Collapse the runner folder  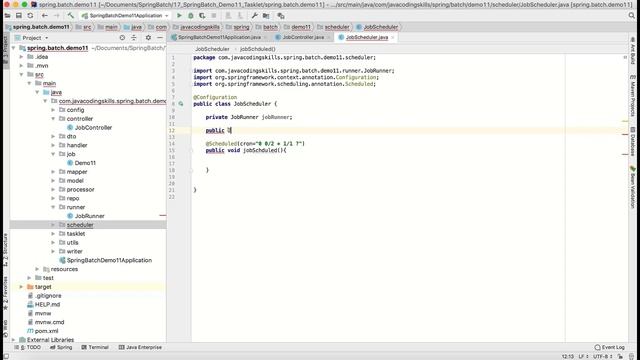[53, 207]
